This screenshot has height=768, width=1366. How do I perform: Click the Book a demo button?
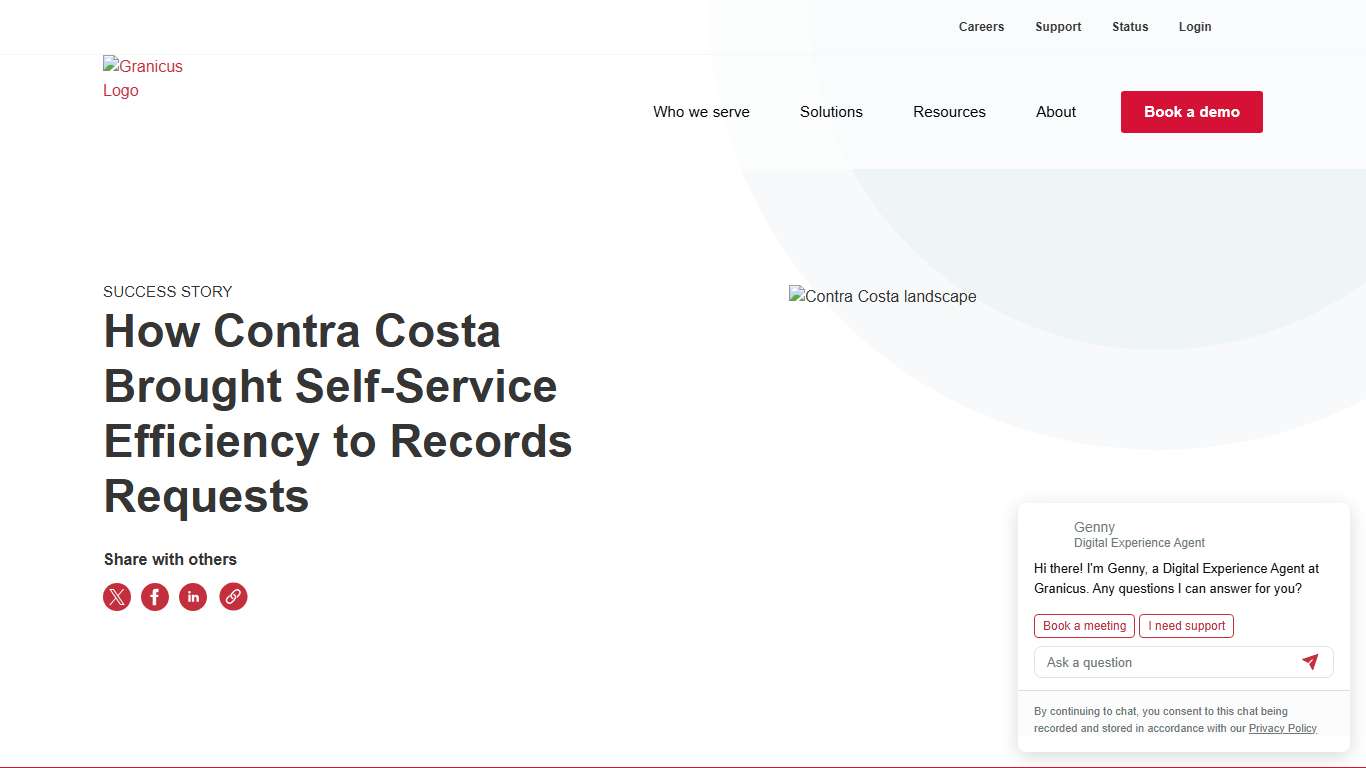(x=1191, y=112)
